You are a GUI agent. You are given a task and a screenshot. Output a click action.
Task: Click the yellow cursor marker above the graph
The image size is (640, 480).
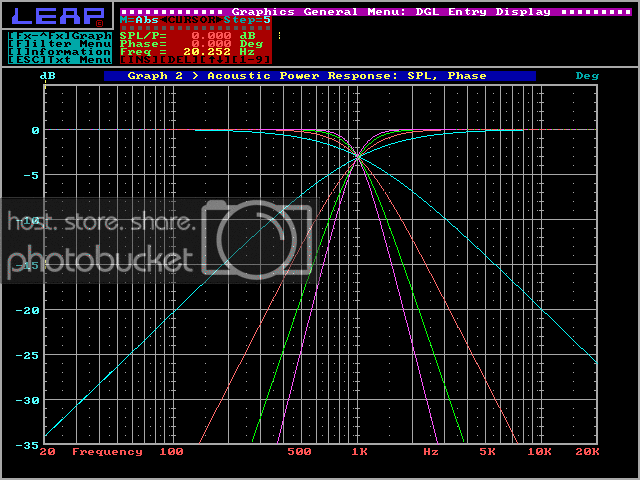tap(45, 85)
